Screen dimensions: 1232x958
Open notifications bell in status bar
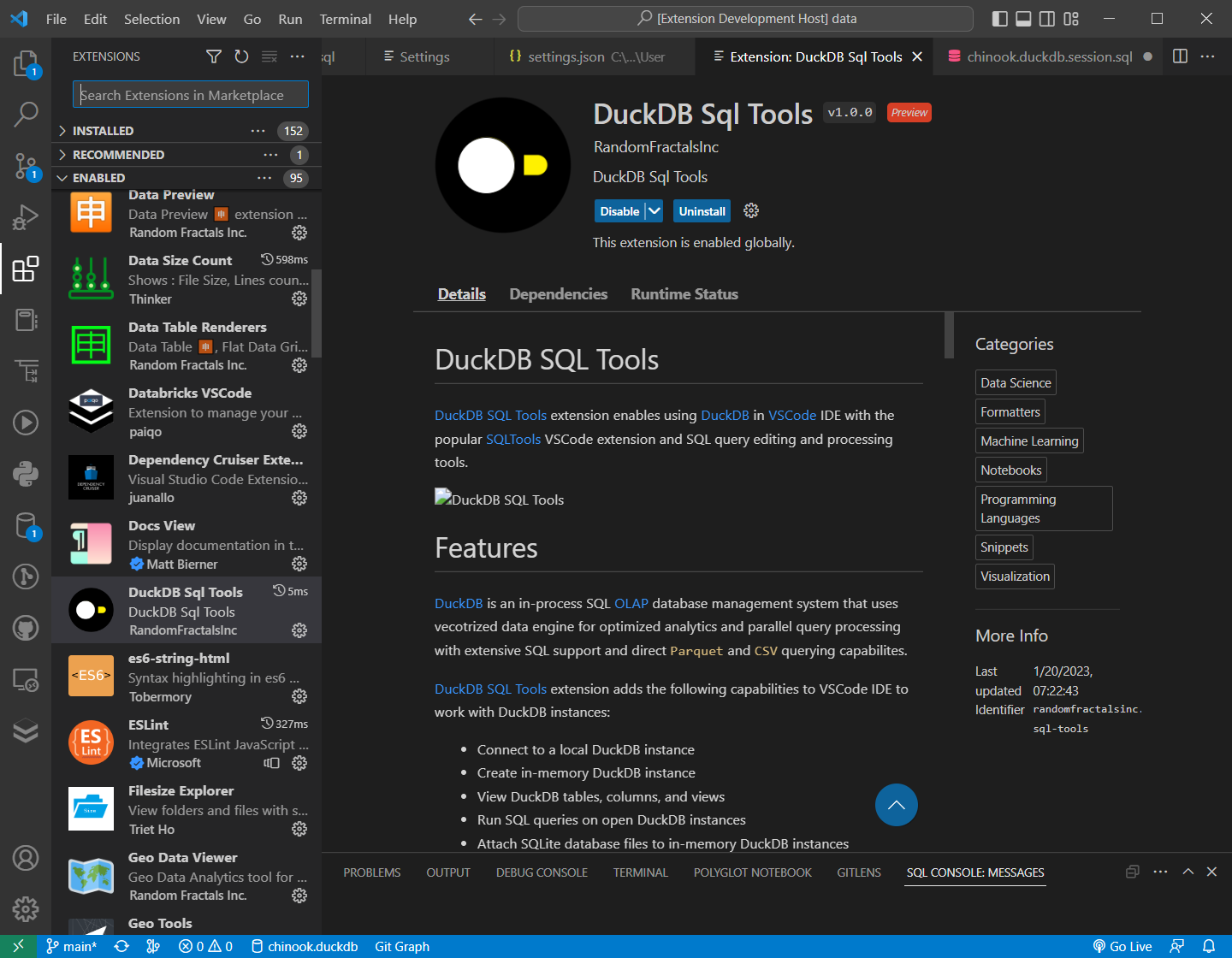1209,946
